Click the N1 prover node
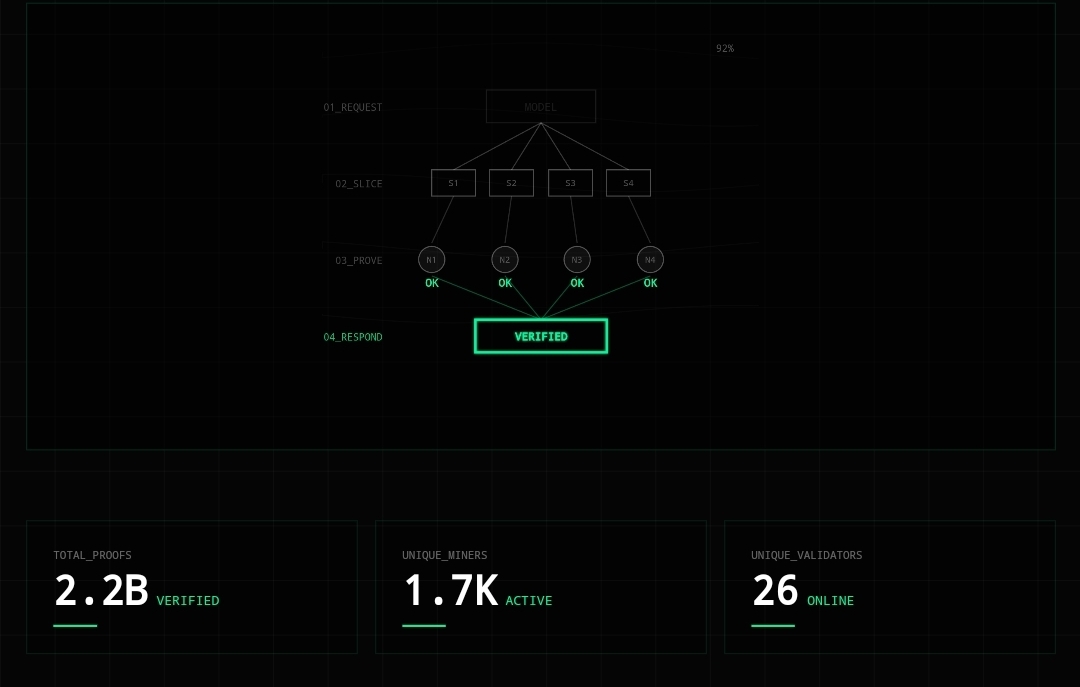1080x687 pixels. [431, 260]
